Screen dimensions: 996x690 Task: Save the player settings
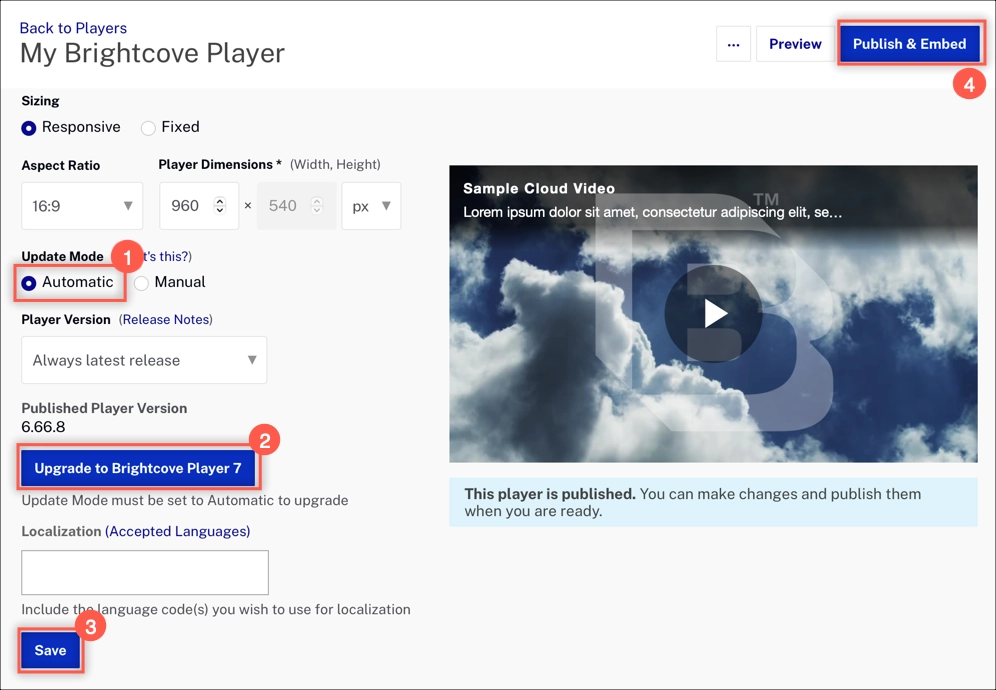point(50,650)
